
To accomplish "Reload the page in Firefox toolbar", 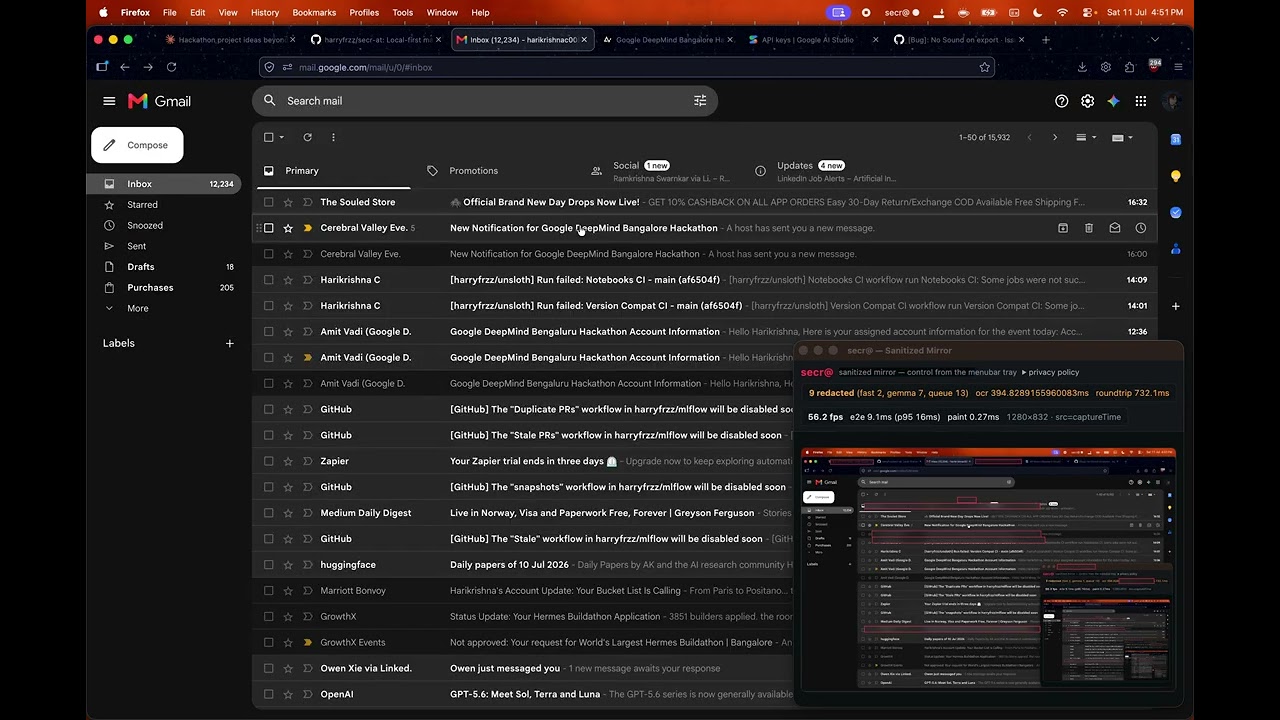I will [172, 67].
